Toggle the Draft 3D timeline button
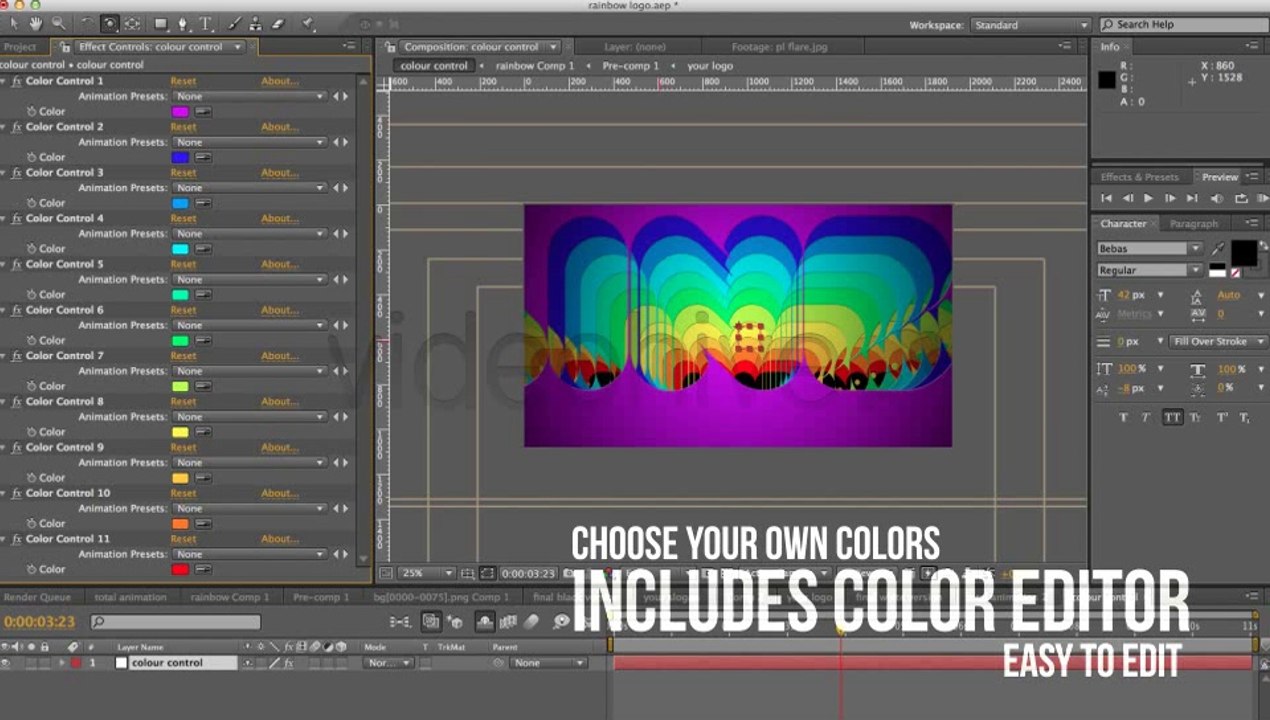 pos(456,622)
